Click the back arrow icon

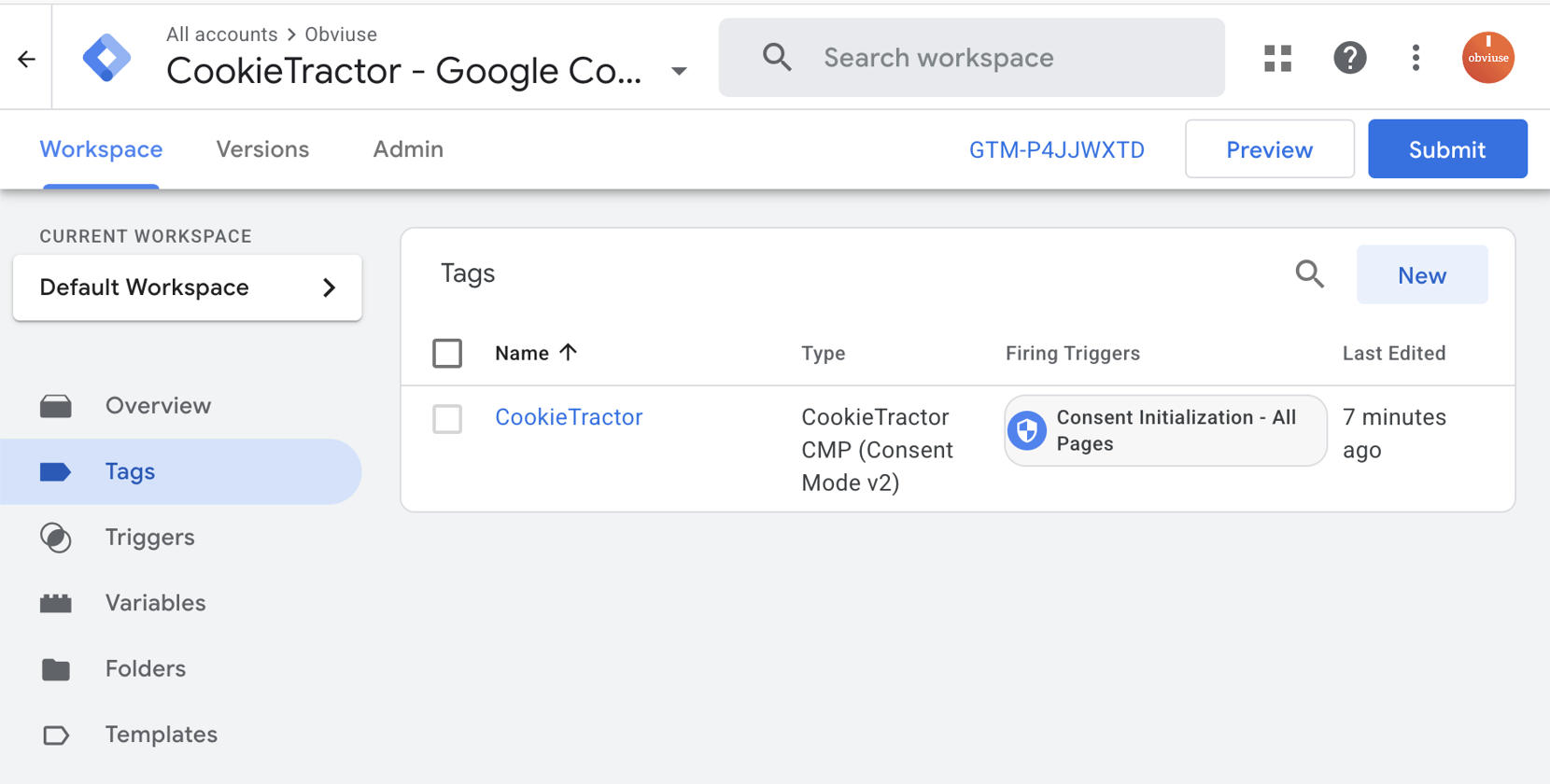tap(26, 59)
